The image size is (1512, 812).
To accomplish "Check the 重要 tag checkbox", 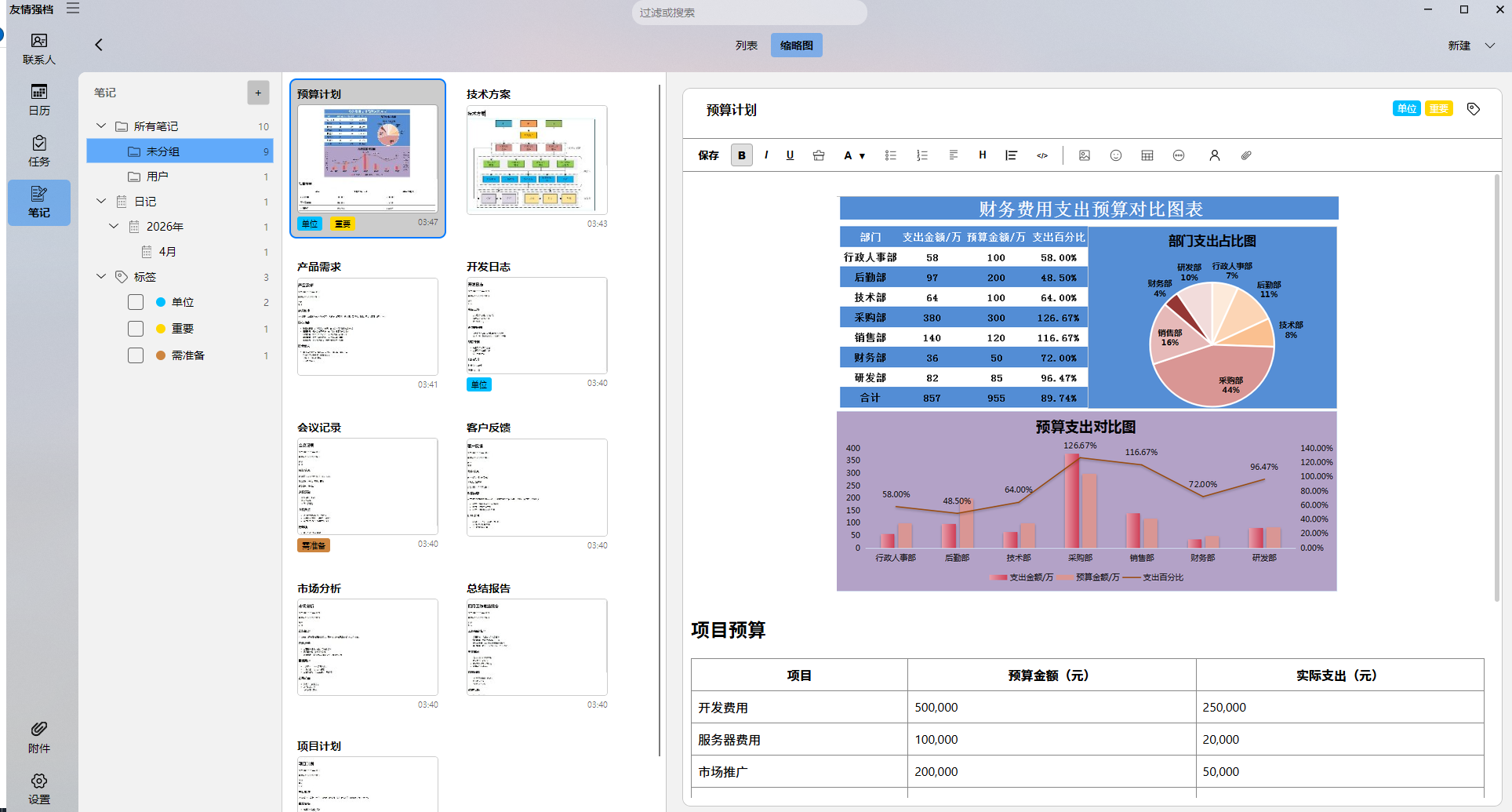I will [x=136, y=329].
